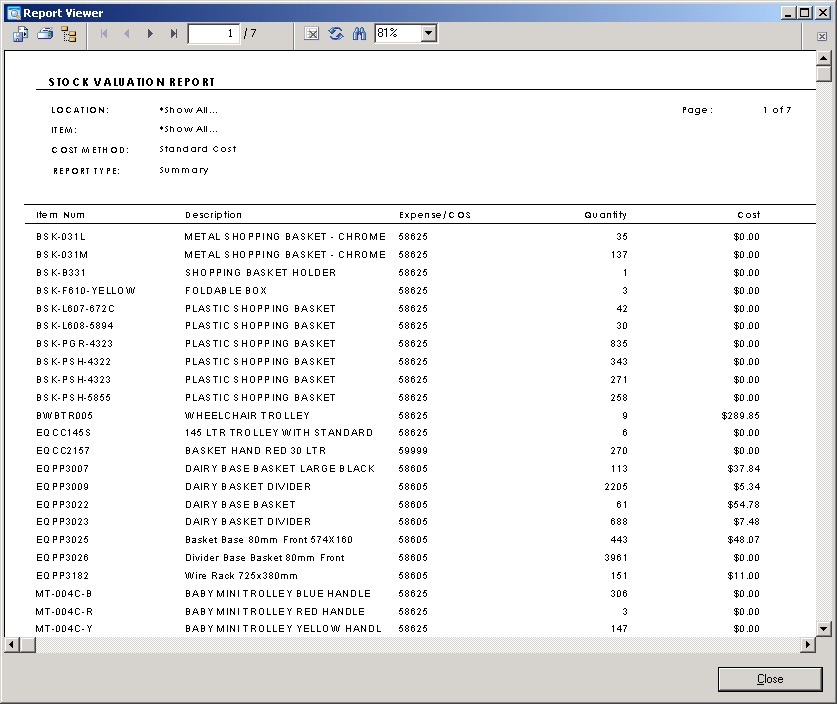The image size is (837, 704).
Task: Click 'WHEELCHAIR TROLLEY' description
Action: click(x=247, y=416)
